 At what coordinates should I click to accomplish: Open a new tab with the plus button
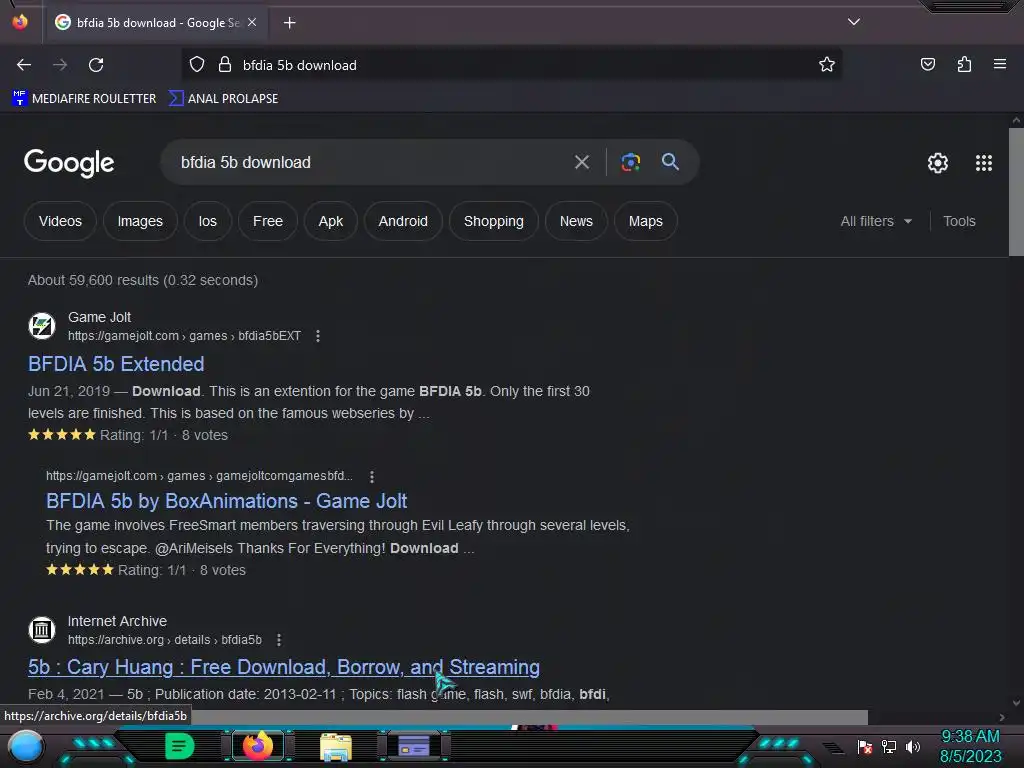(x=289, y=23)
